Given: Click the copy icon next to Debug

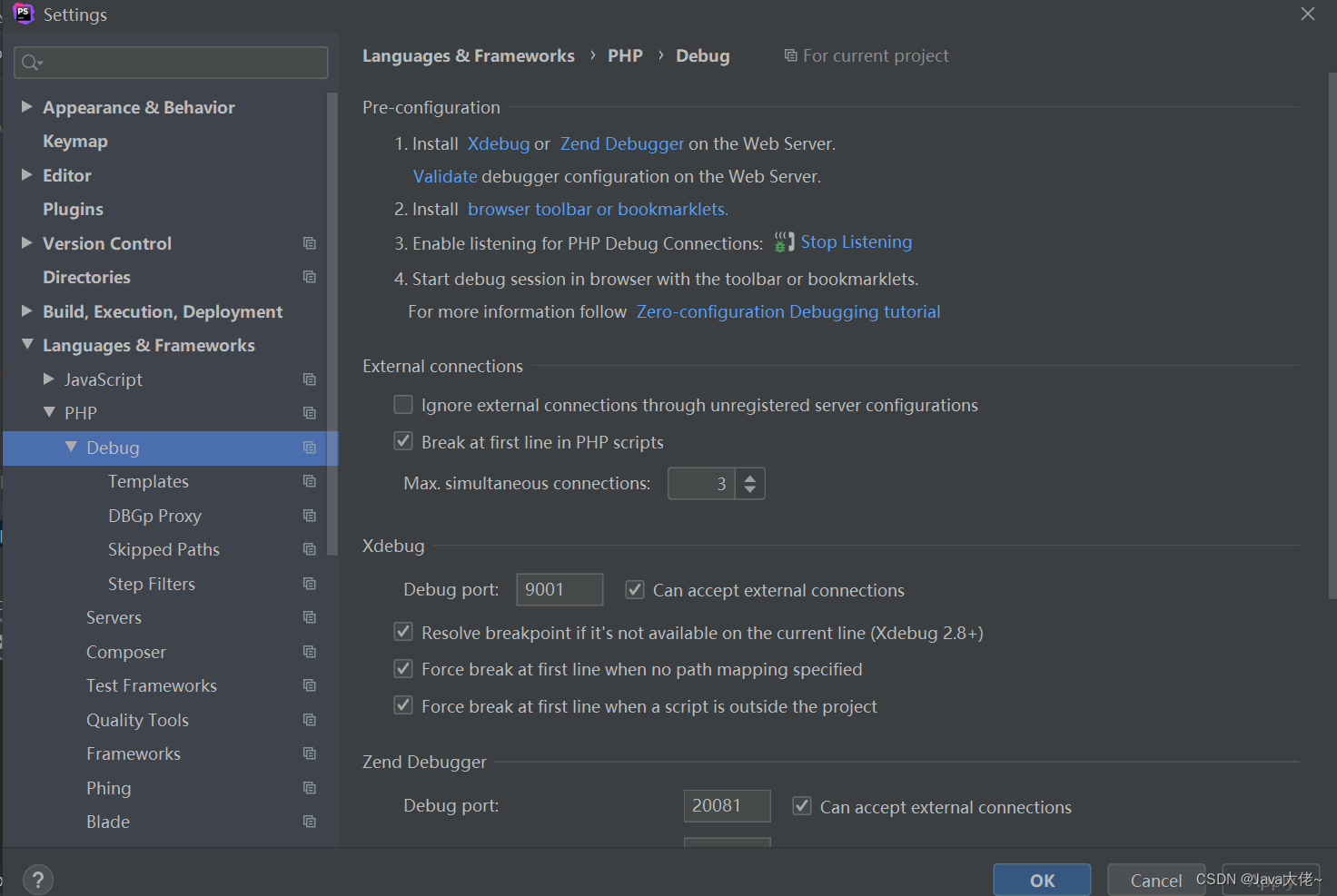Looking at the screenshot, I should (x=309, y=448).
